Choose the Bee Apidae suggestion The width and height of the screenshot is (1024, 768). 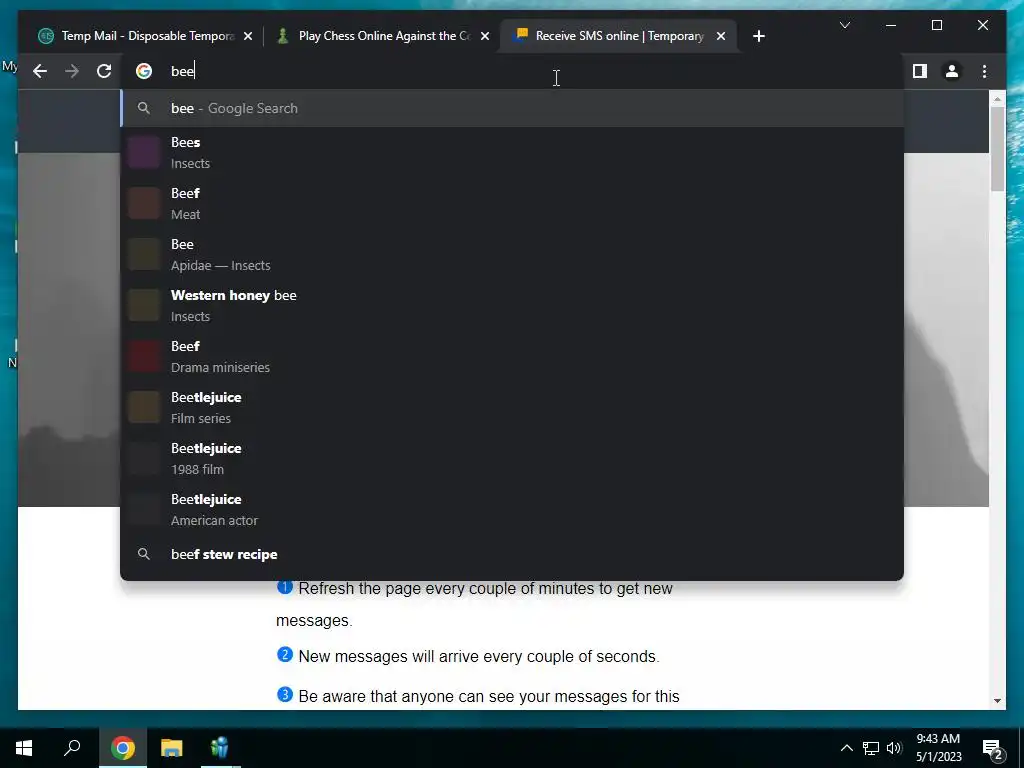[512, 255]
